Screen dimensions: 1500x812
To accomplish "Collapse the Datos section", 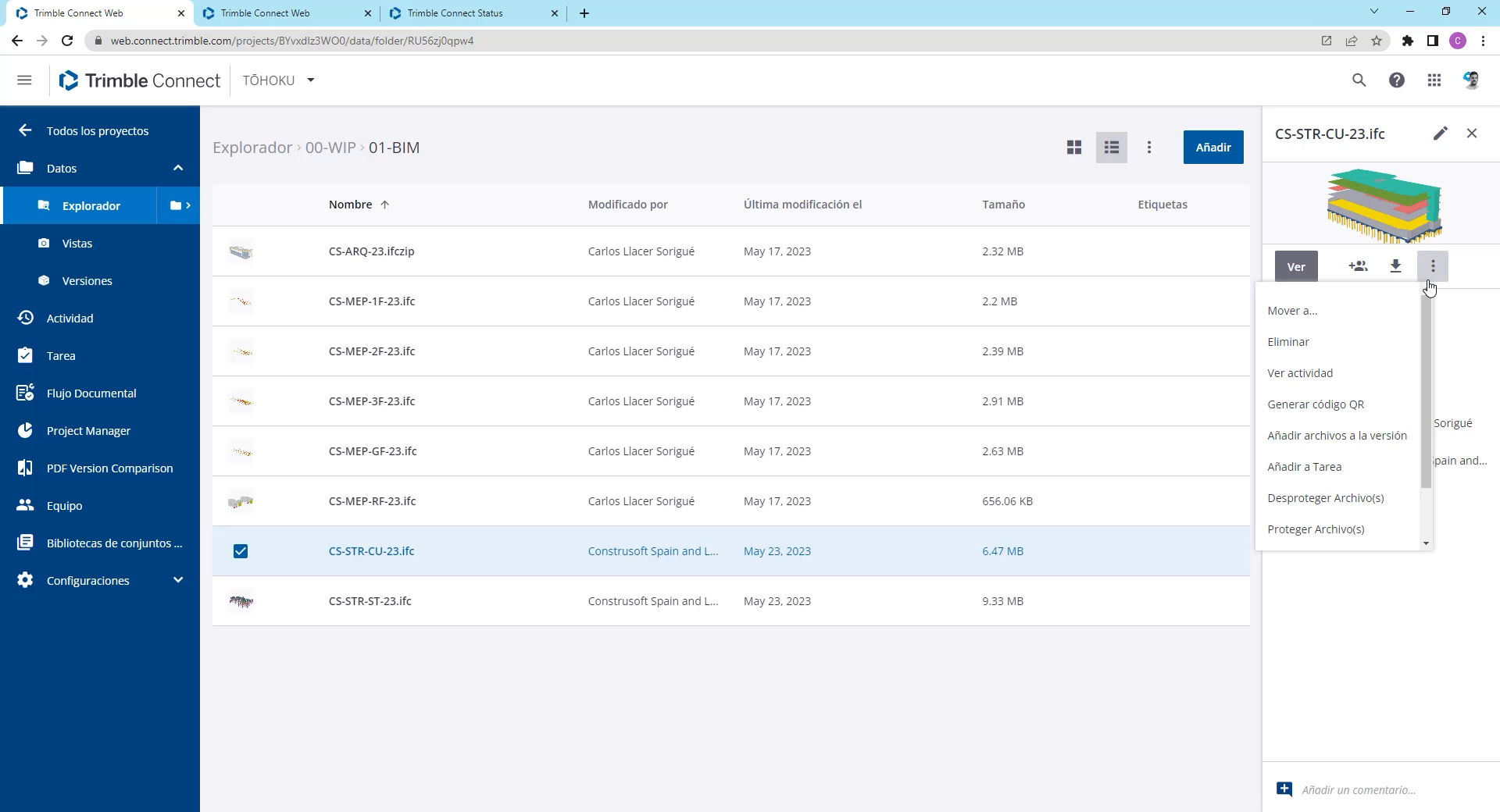I will (178, 168).
